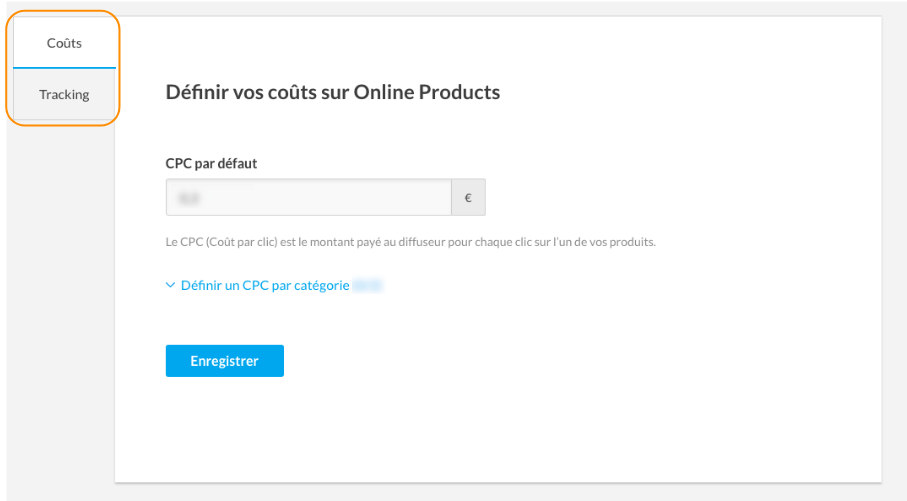Select the CPC par défaut label
This screenshot has height=501, width=907.
coord(211,163)
